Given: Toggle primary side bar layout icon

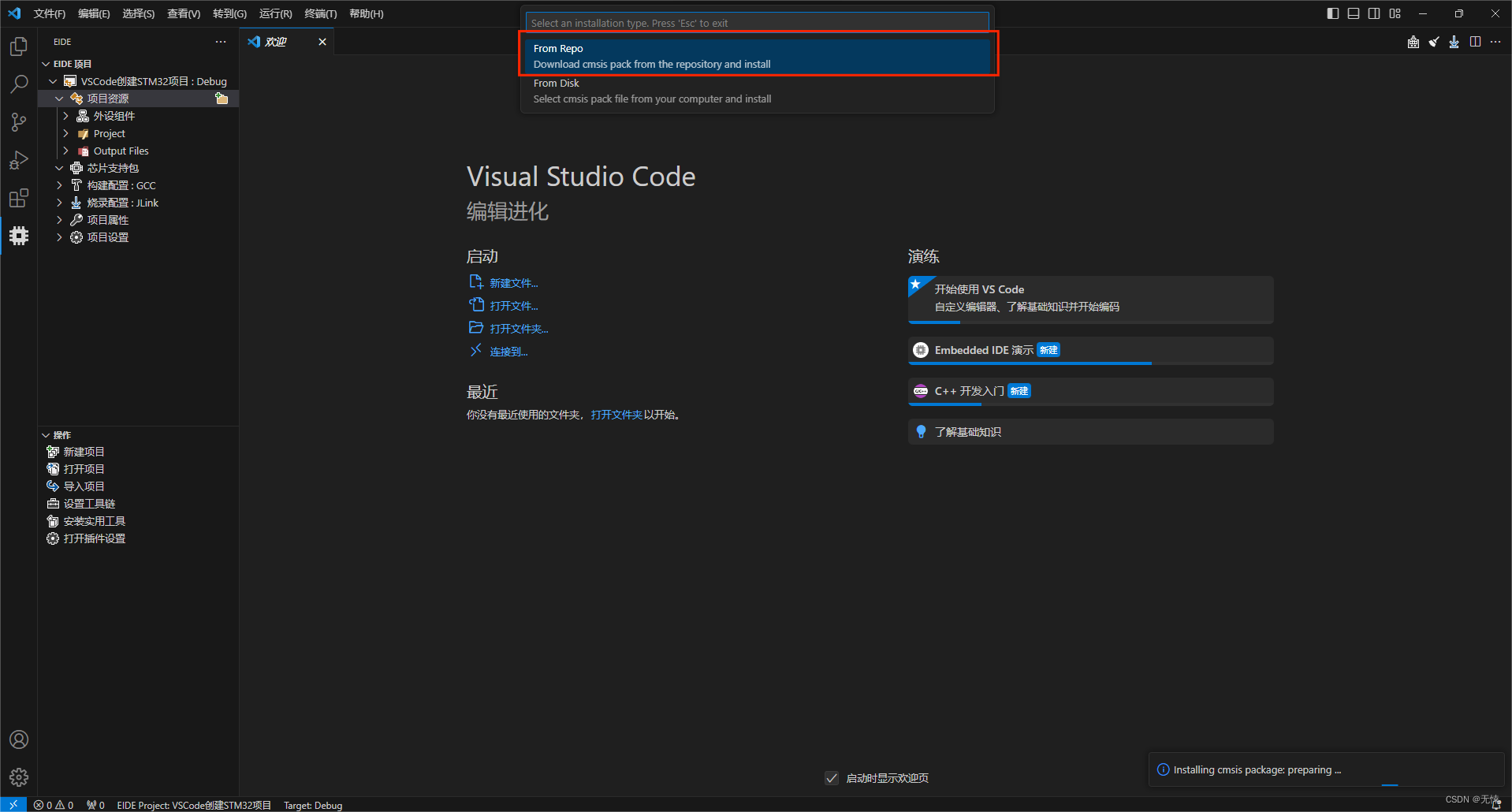Looking at the screenshot, I should tap(1333, 13).
